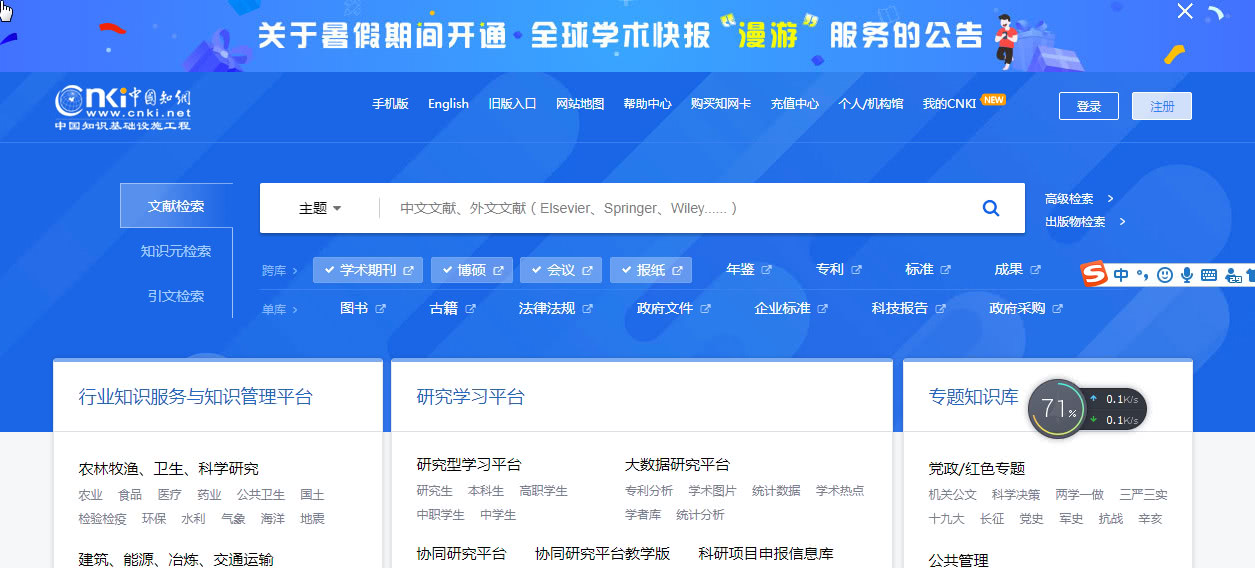Click external-link icon next to 政府采购
The width and height of the screenshot is (1255, 568).
point(1058,309)
